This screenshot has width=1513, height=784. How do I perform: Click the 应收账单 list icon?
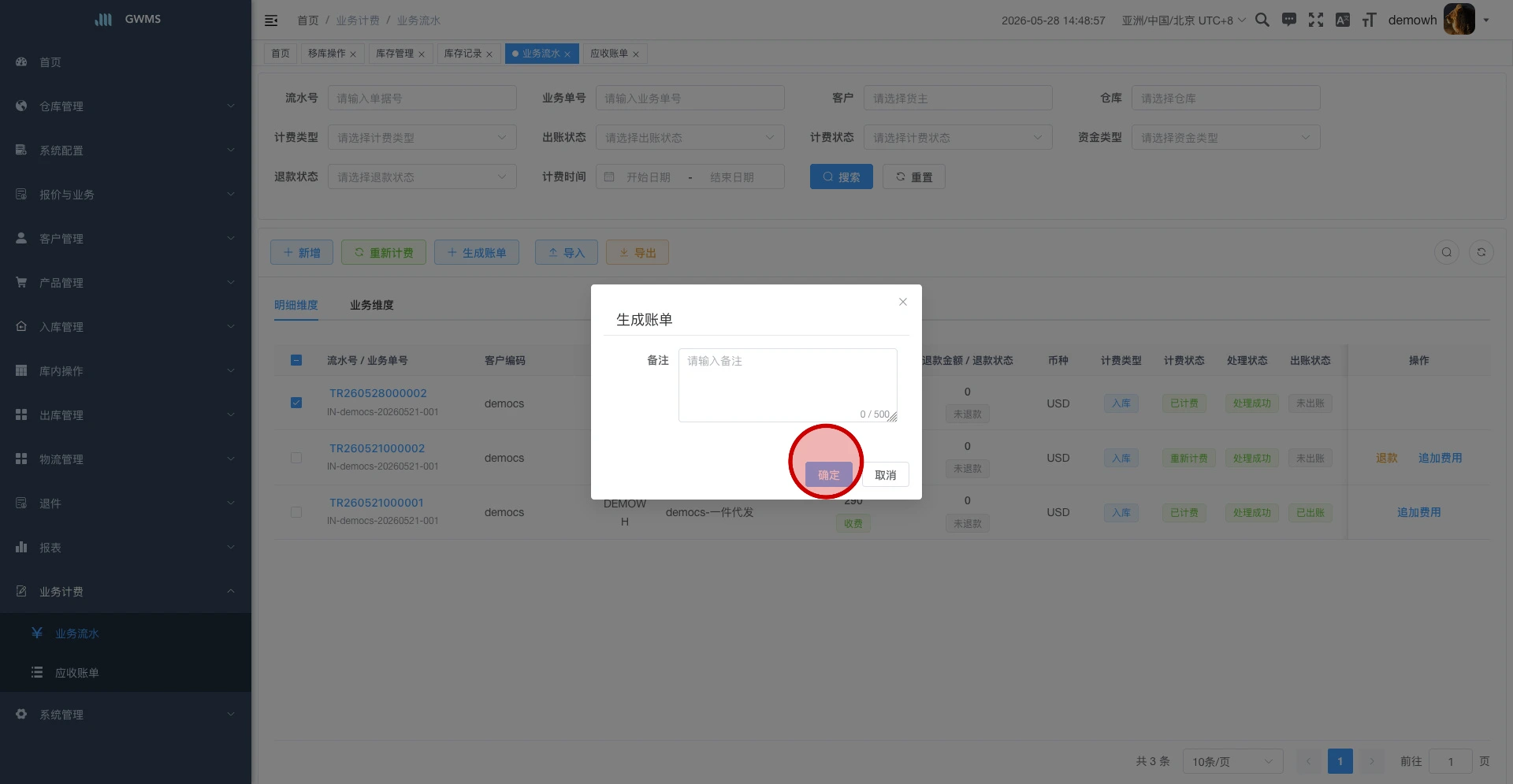37,672
